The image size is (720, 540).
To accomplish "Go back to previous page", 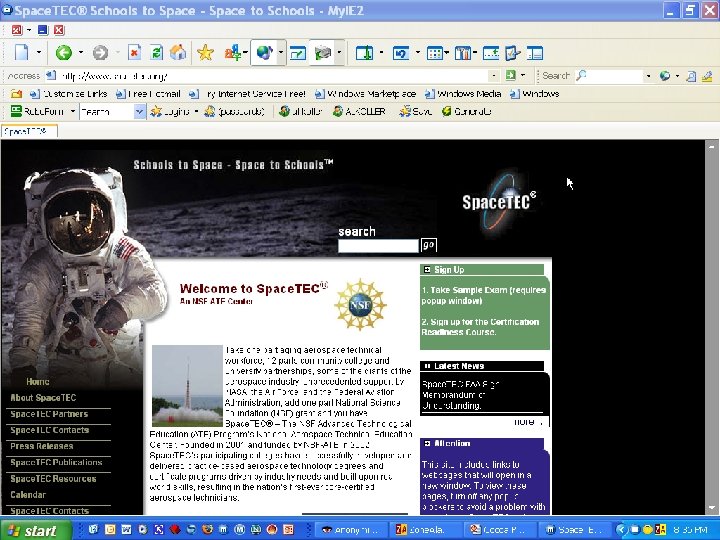I will [x=64, y=53].
